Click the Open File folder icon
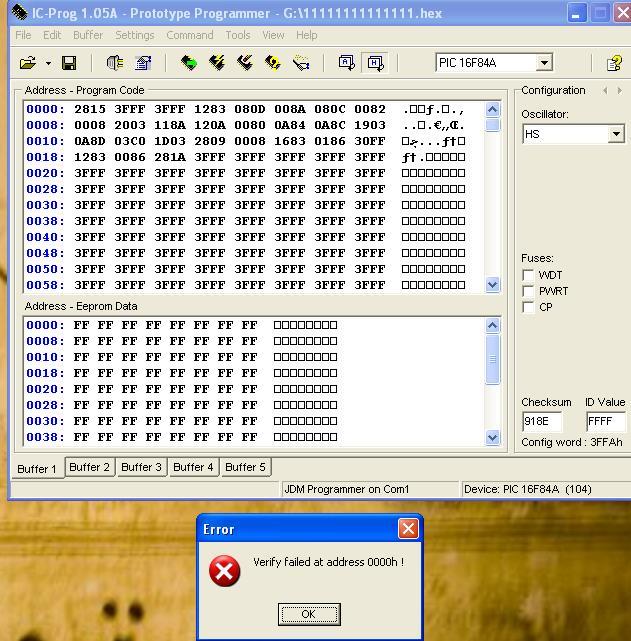The height and width of the screenshot is (641, 631). pos(27,63)
